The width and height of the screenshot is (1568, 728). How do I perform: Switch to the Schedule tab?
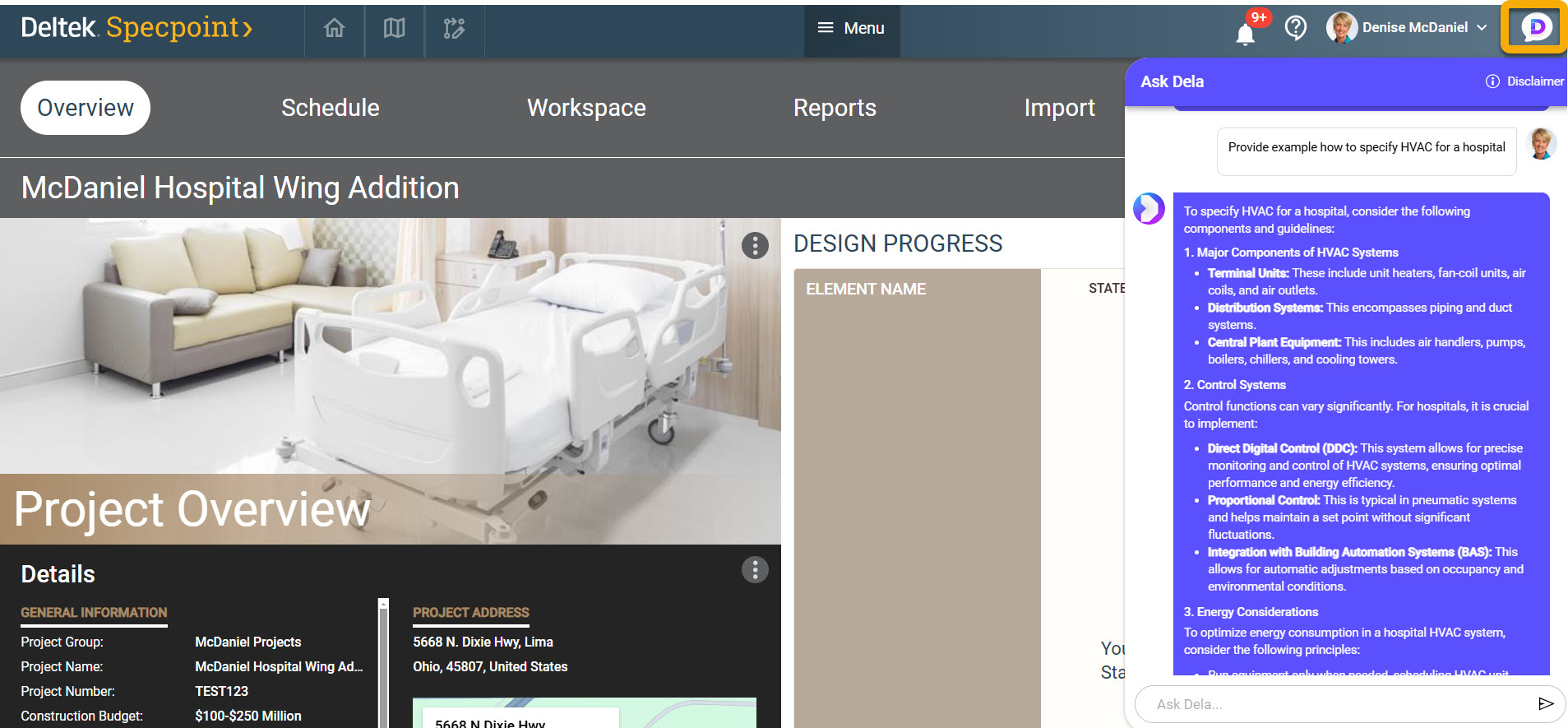tap(330, 108)
